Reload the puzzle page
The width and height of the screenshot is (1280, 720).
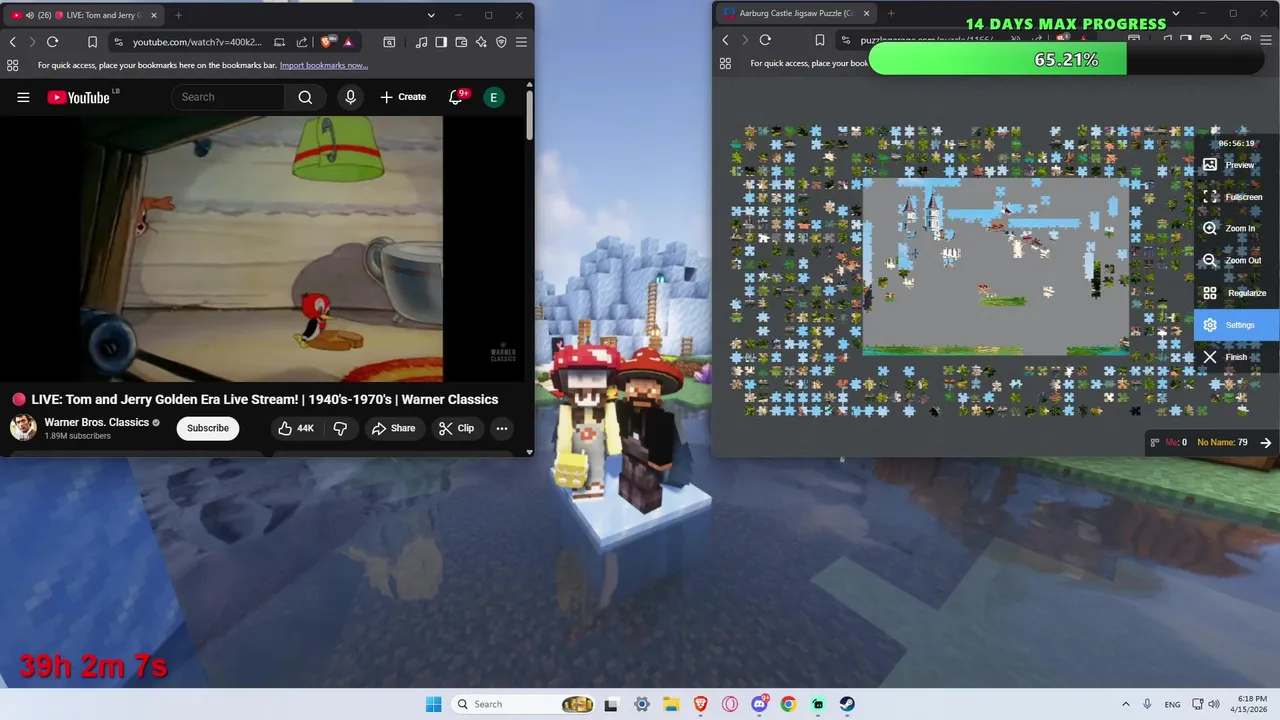tap(765, 40)
